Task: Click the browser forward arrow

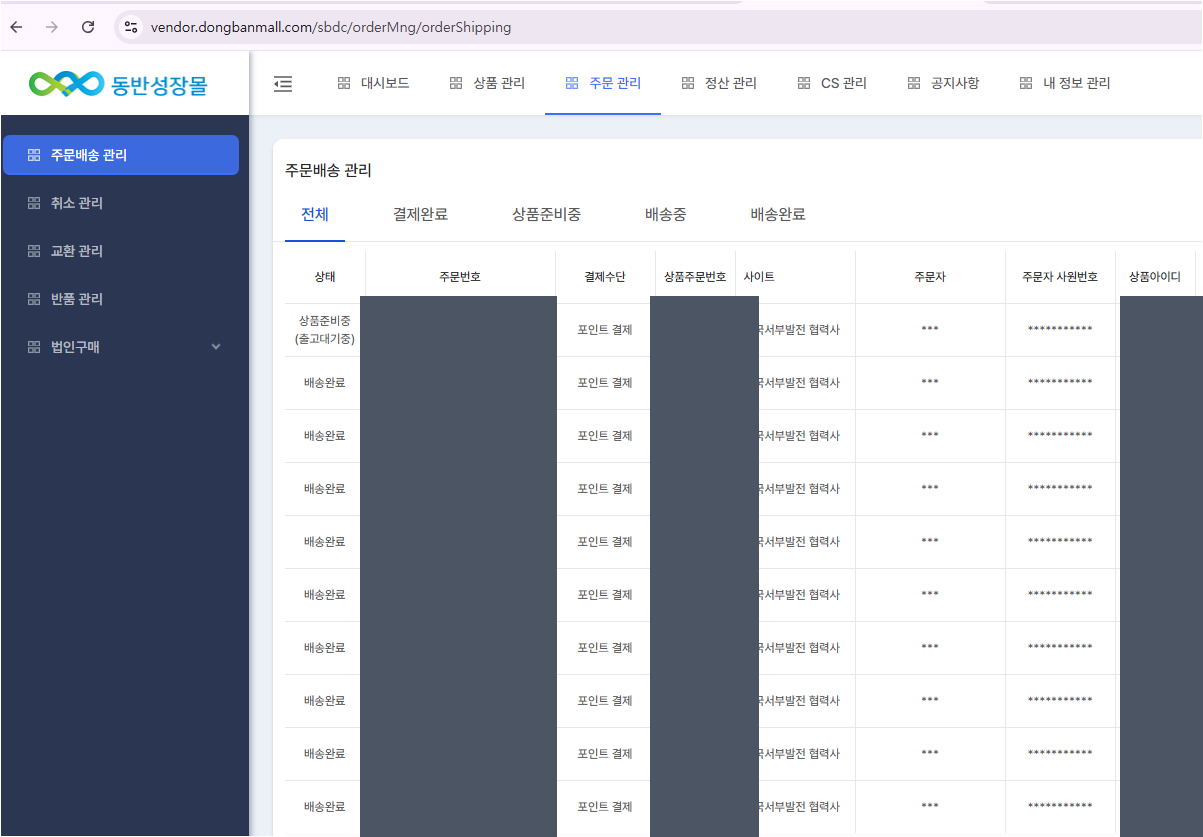Action: [x=52, y=27]
